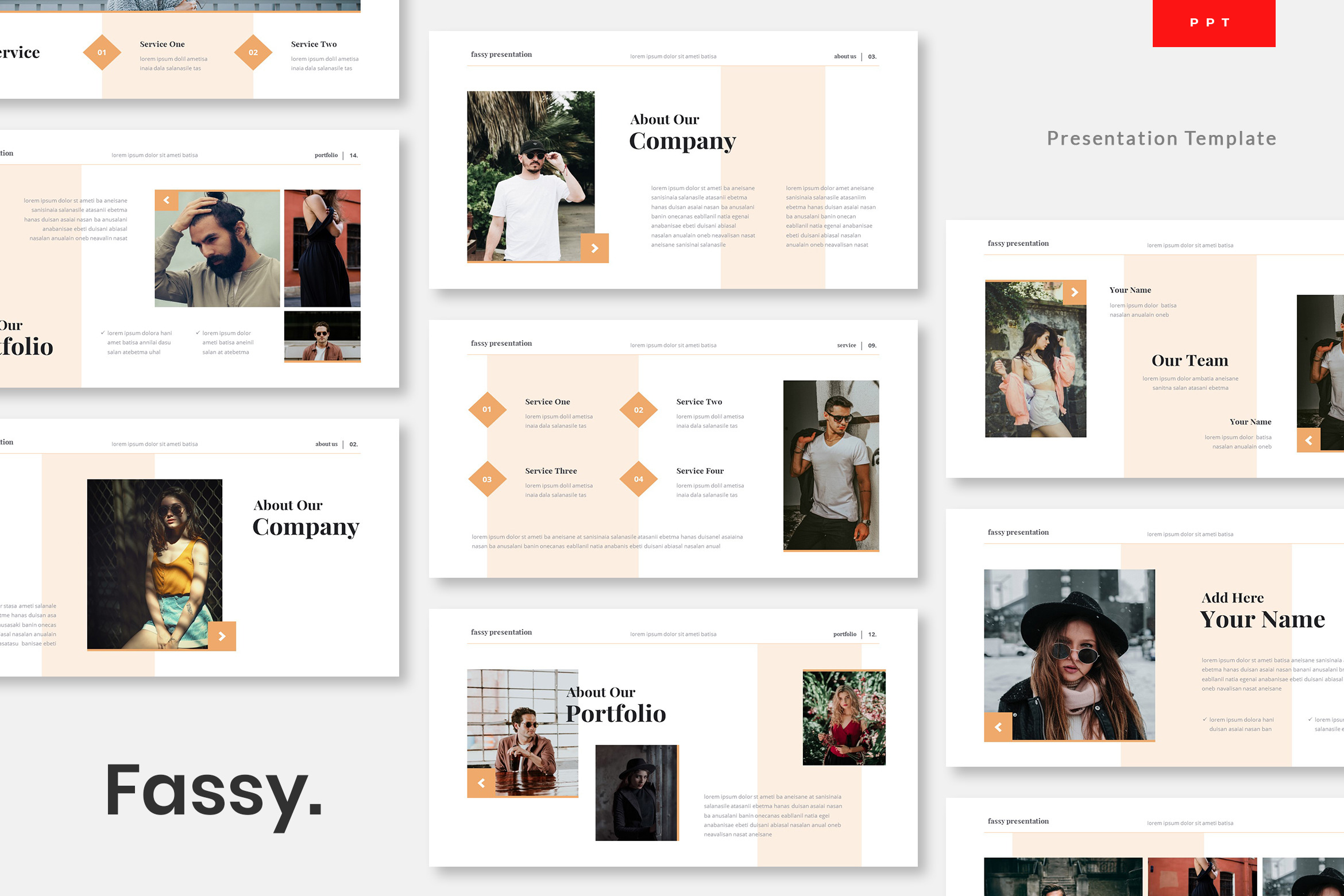
Task: Click left arrow on About Our Portfolio photo
Action: pos(481,783)
